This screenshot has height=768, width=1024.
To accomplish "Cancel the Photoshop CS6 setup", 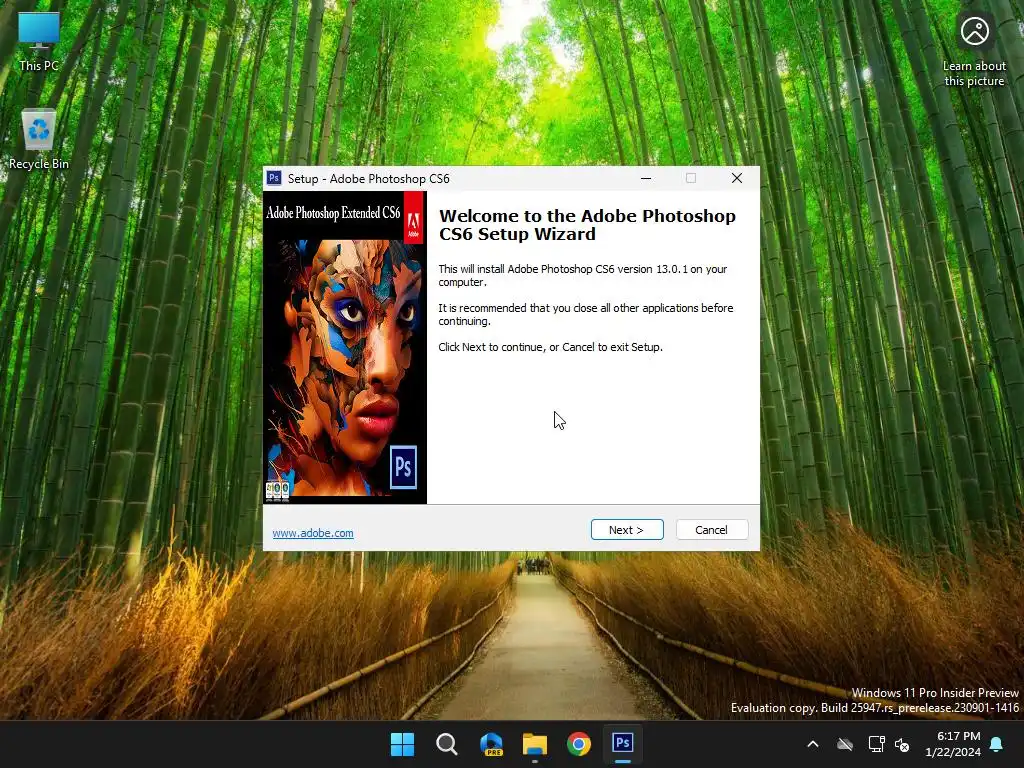I will 712,530.
